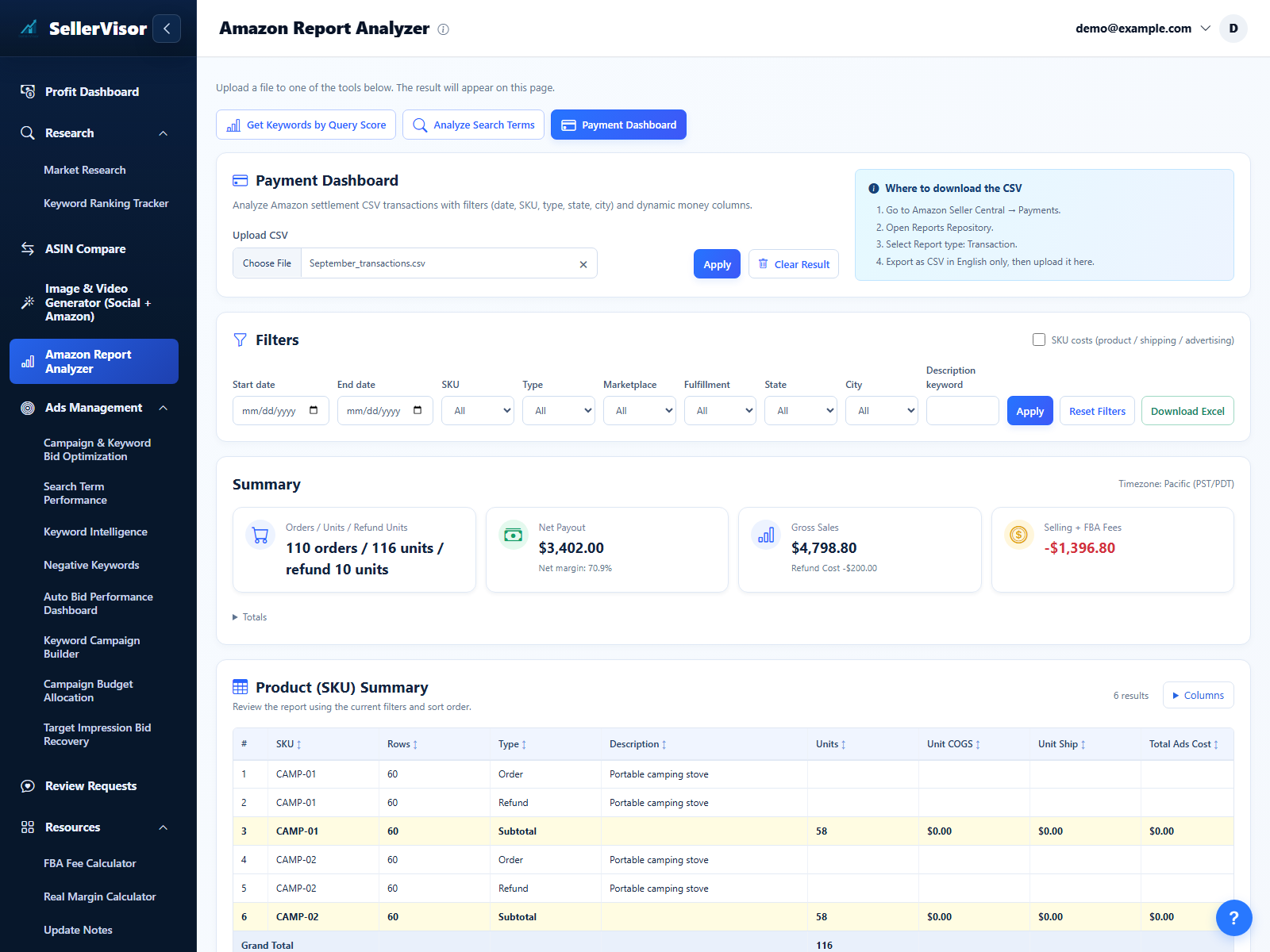
Task: Open the help question mark button
Action: coord(1234,918)
